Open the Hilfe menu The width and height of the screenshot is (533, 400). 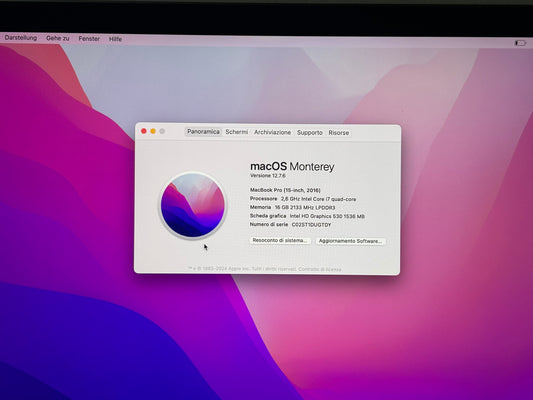pyautogui.click(x=115, y=39)
